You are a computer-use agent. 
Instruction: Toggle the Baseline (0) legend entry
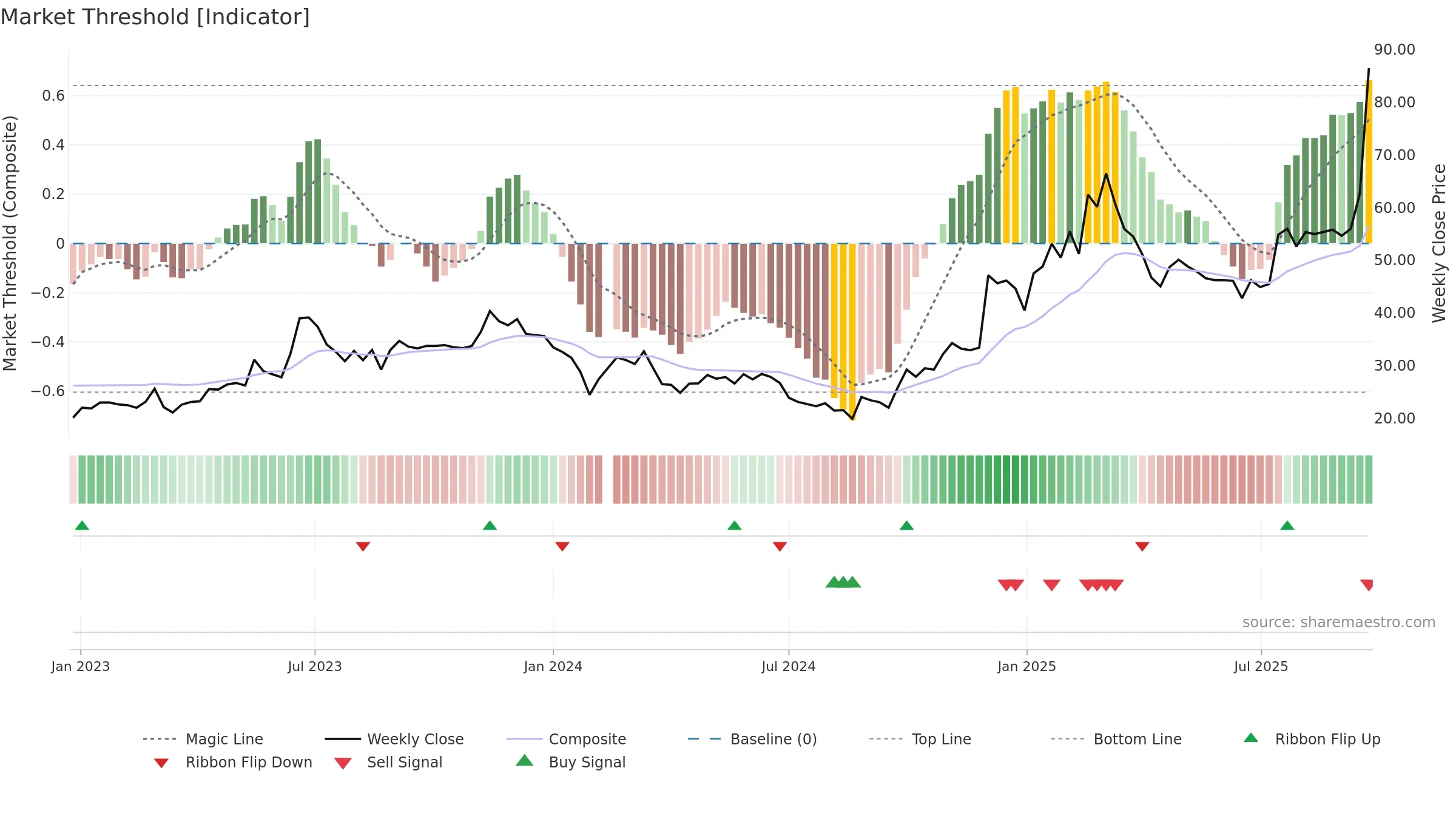pos(752,739)
